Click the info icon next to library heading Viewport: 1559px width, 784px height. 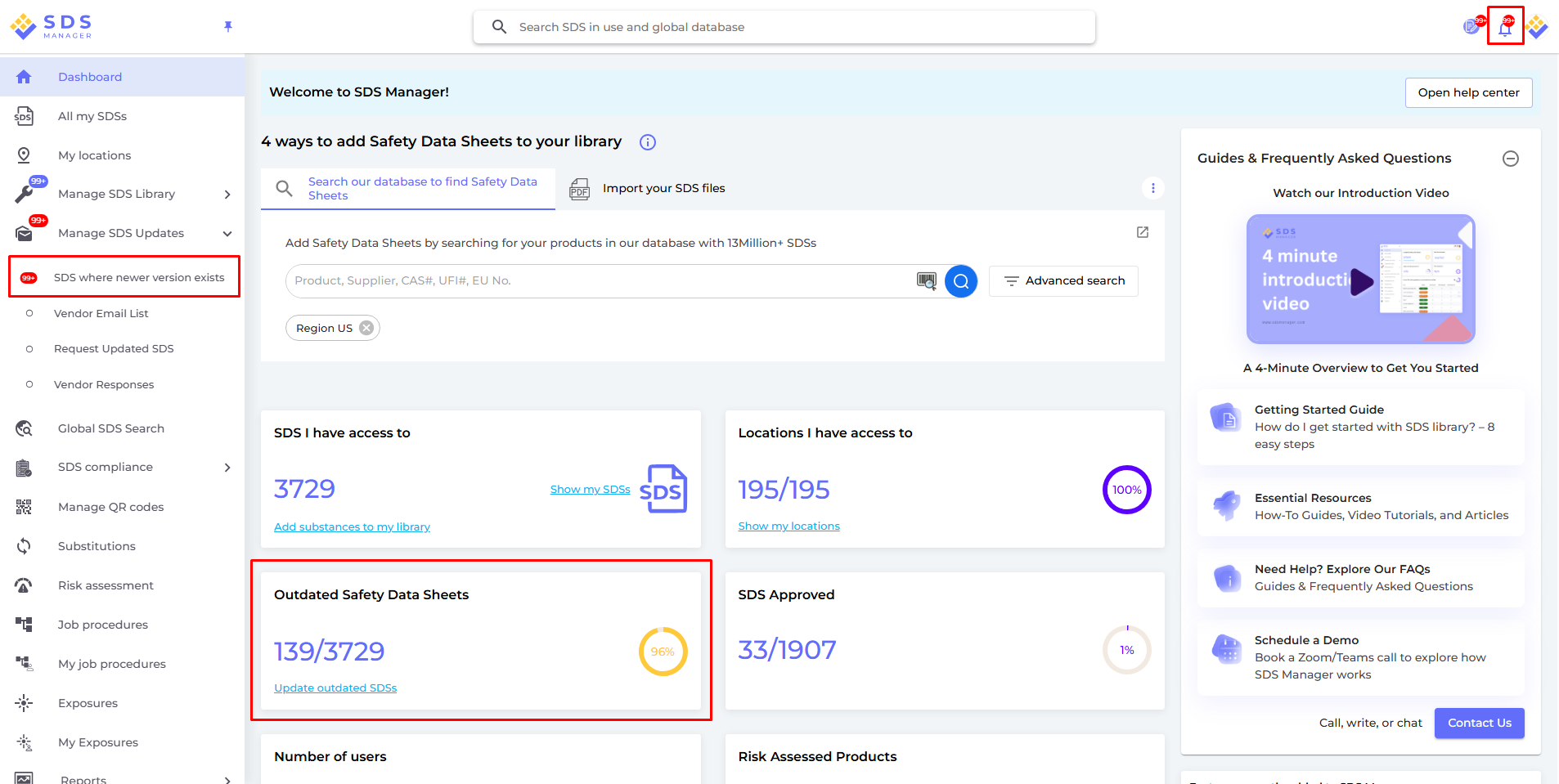(648, 142)
